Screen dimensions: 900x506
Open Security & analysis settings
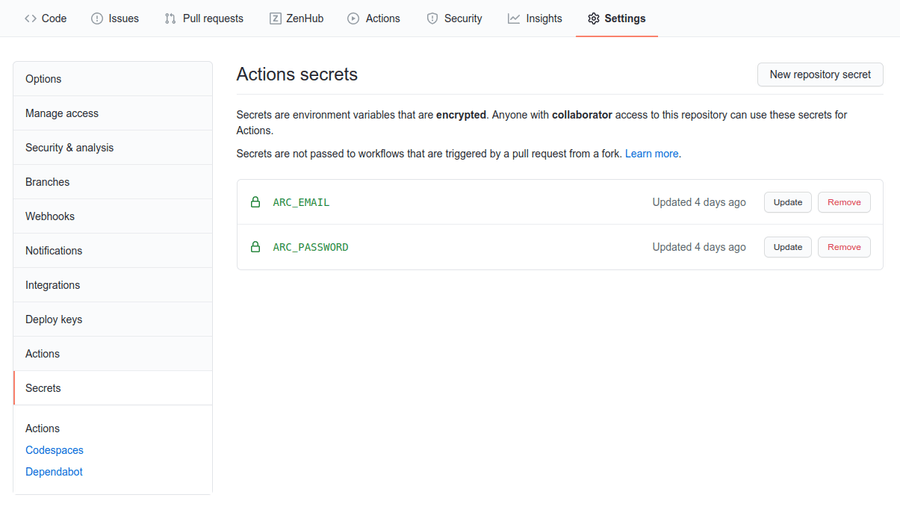[x=113, y=147]
